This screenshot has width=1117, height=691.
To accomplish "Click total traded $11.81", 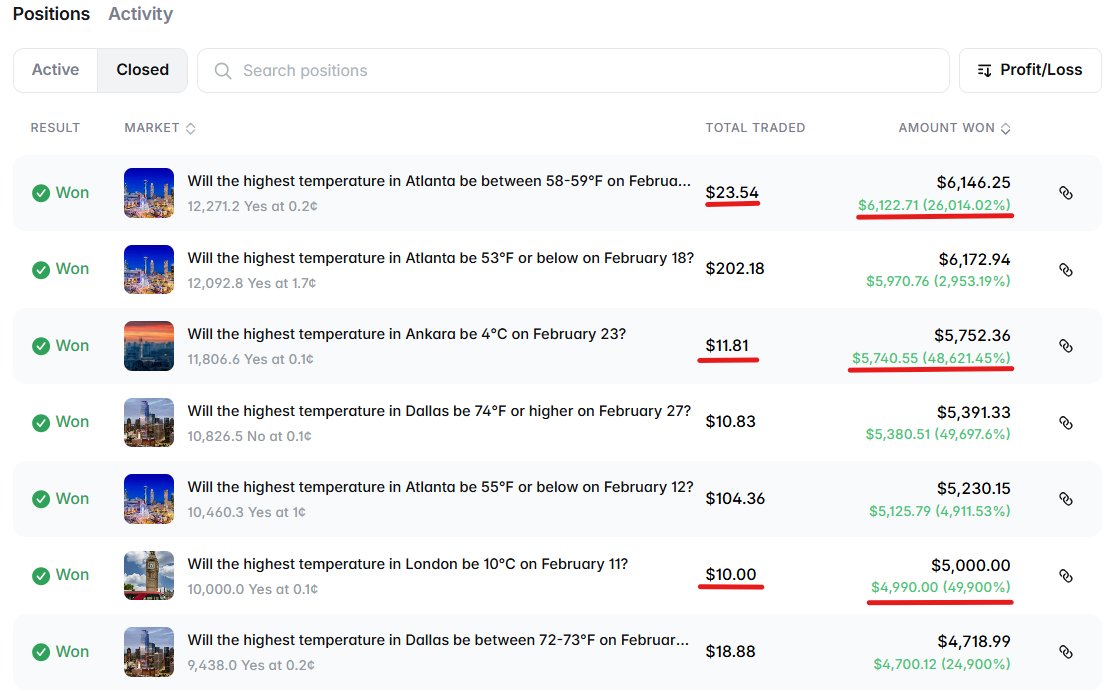I will click(x=727, y=346).
